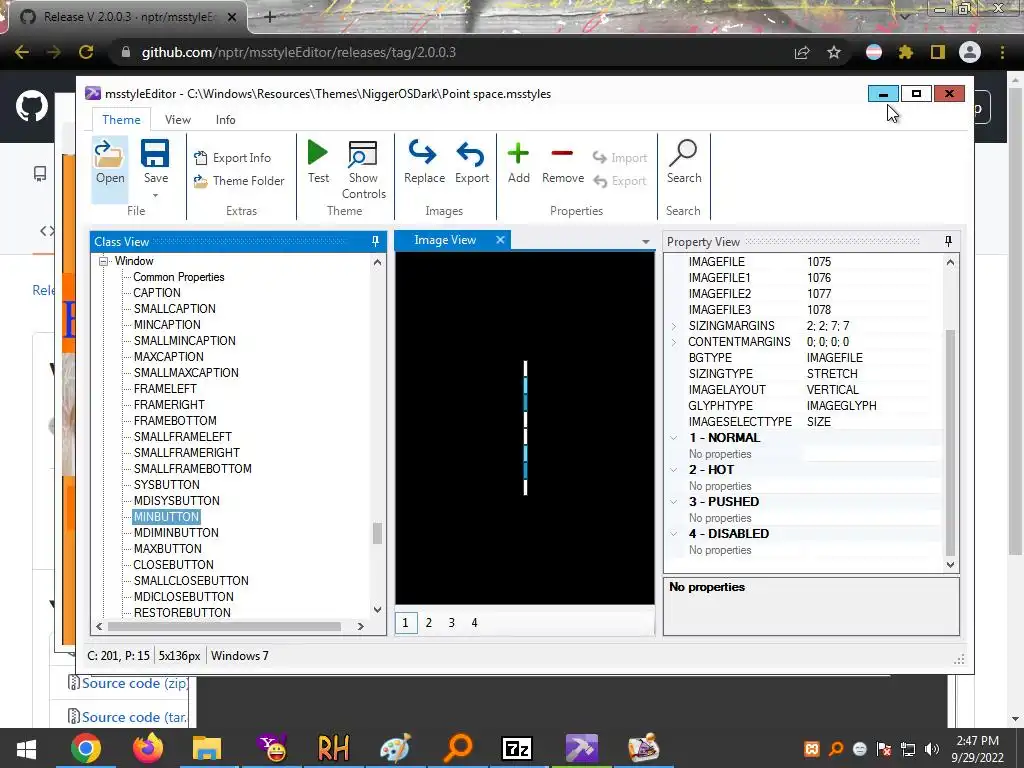Image resolution: width=1024 pixels, height=768 pixels.
Task: Open Chrome extensions puzzle icon
Action: [906, 52]
